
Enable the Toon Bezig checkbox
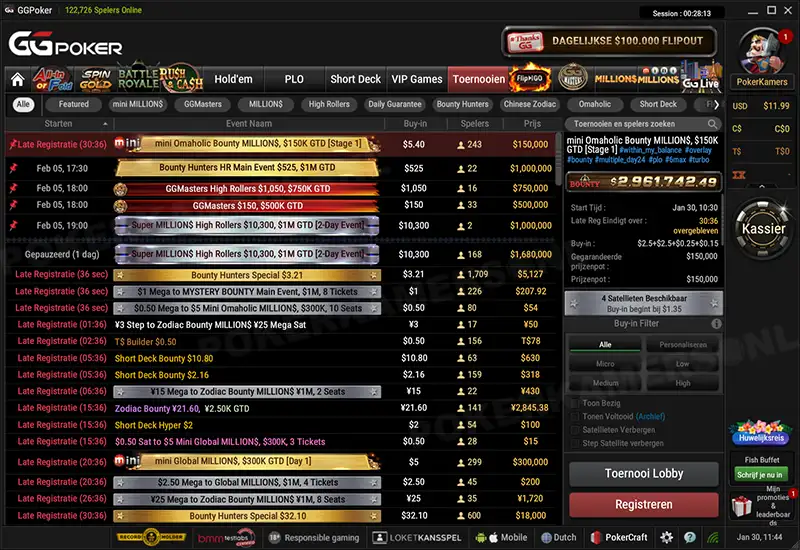click(x=574, y=403)
